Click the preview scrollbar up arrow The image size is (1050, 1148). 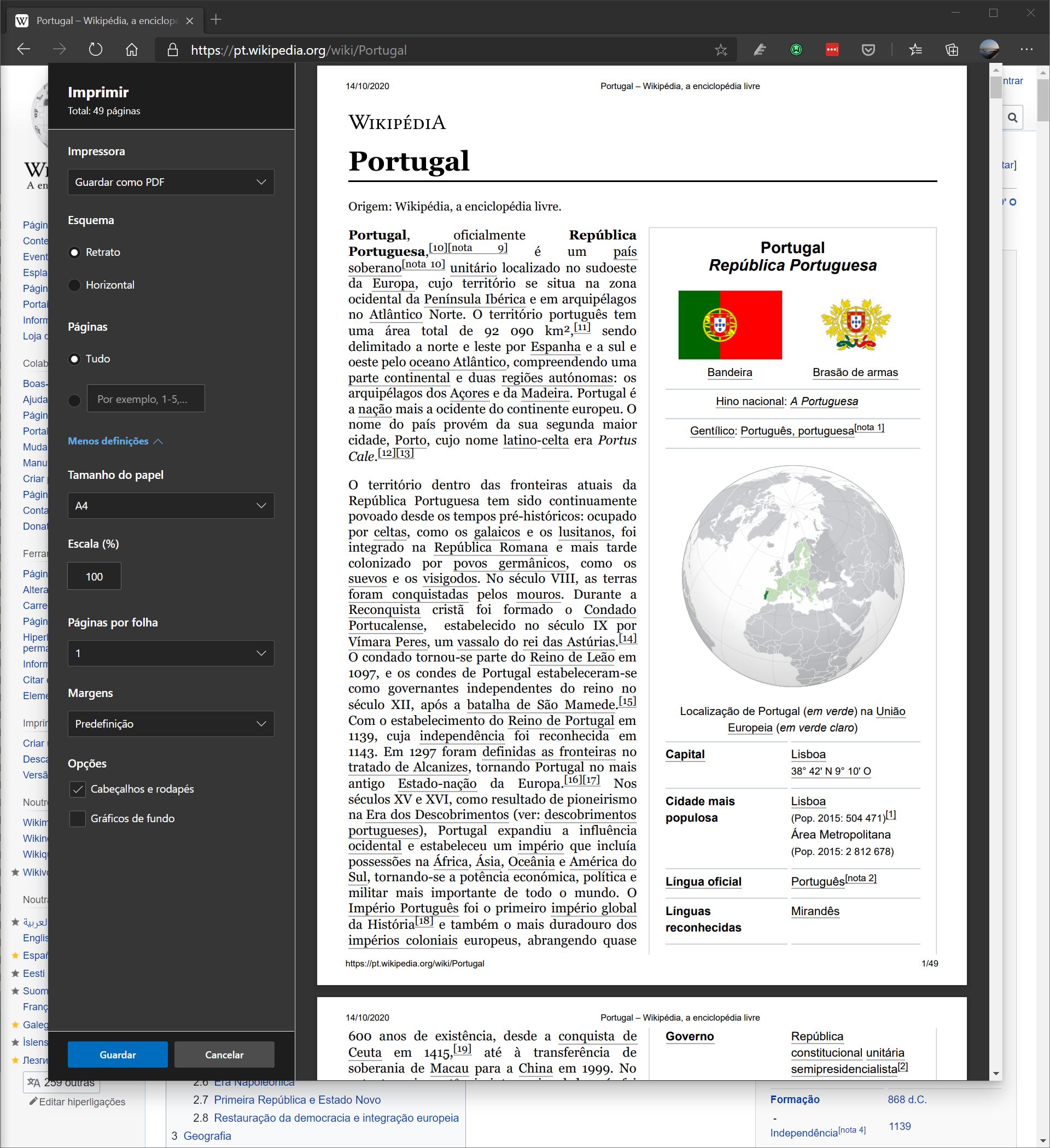(x=996, y=71)
